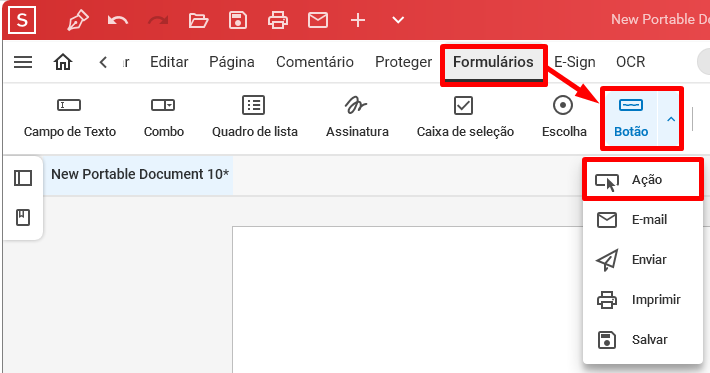Collapse the Botão dropdown arrow
This screenshot has width=710, height=373.
[x=671, y=120]
